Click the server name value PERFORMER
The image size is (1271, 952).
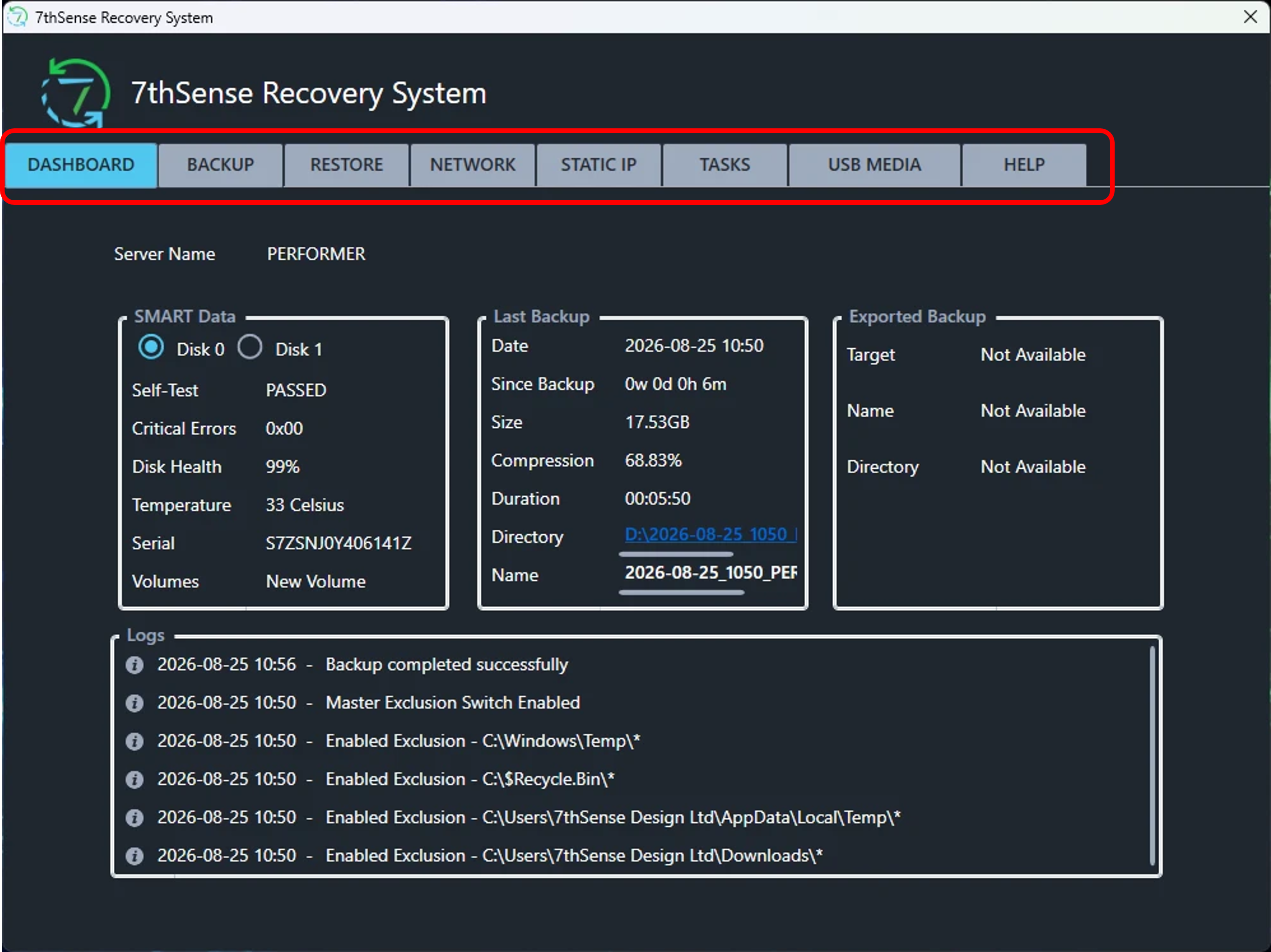(316, 254)
